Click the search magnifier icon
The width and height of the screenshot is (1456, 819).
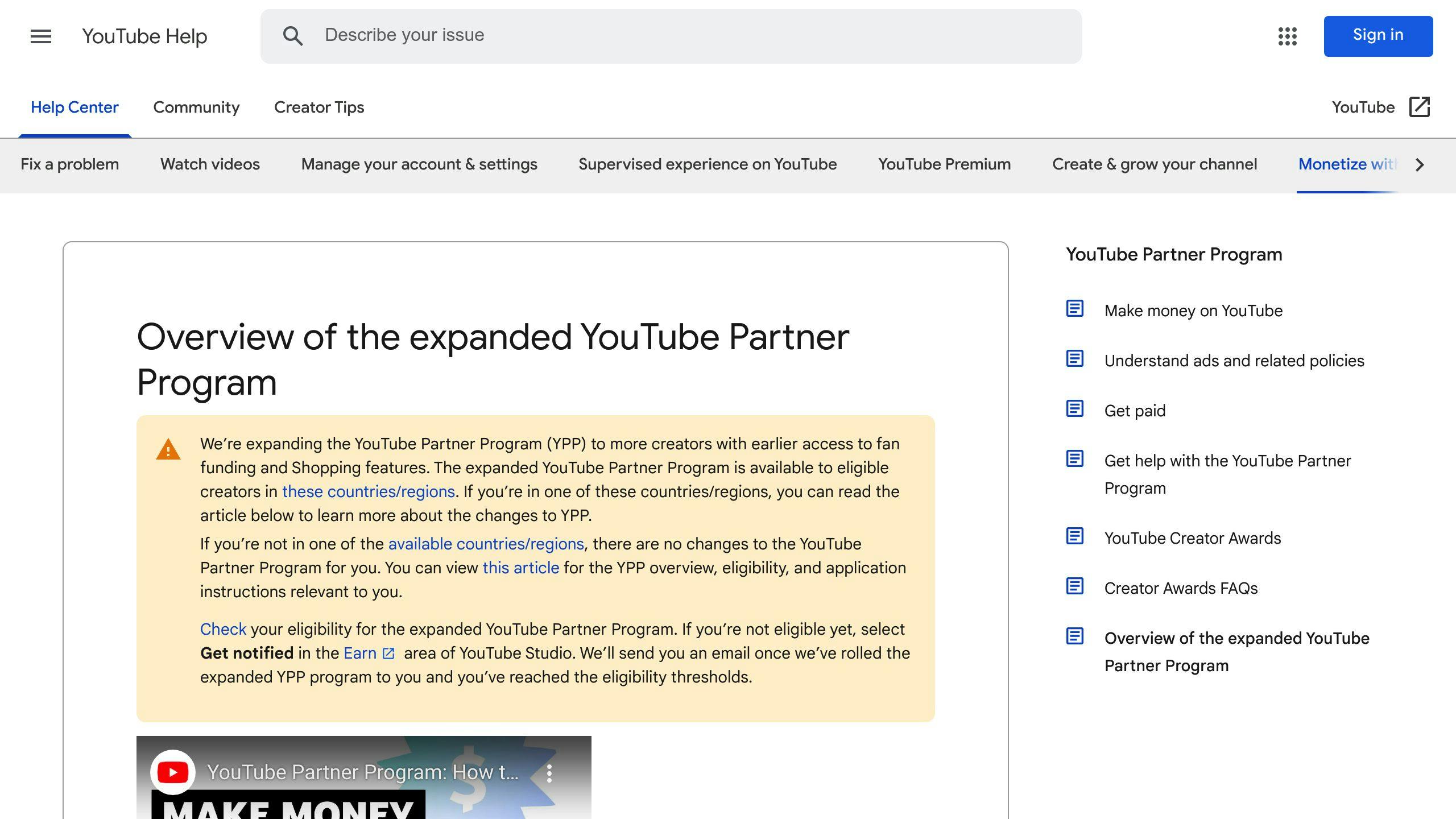pos(293,36)
